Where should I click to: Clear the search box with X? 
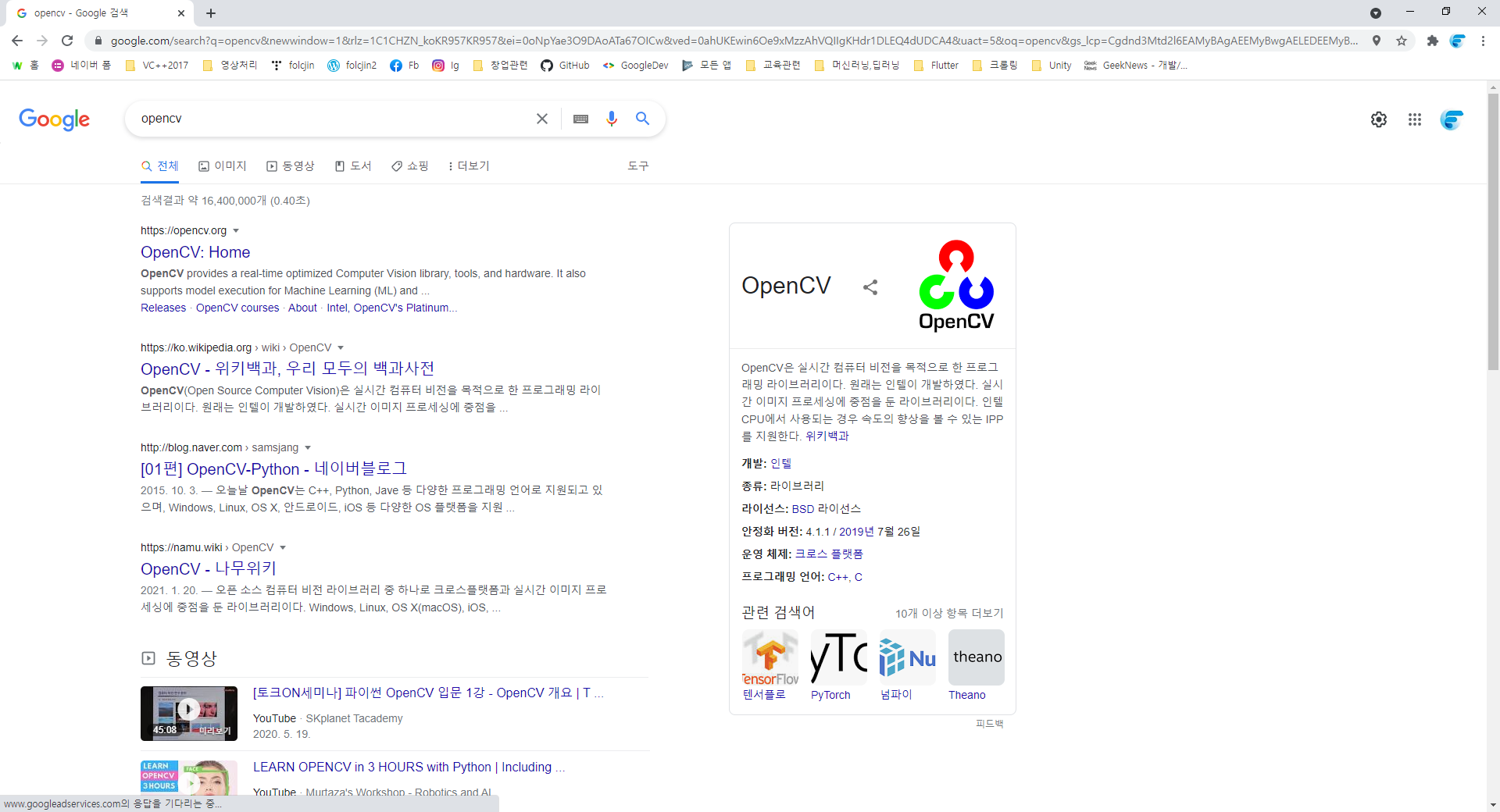coord(542,119)
